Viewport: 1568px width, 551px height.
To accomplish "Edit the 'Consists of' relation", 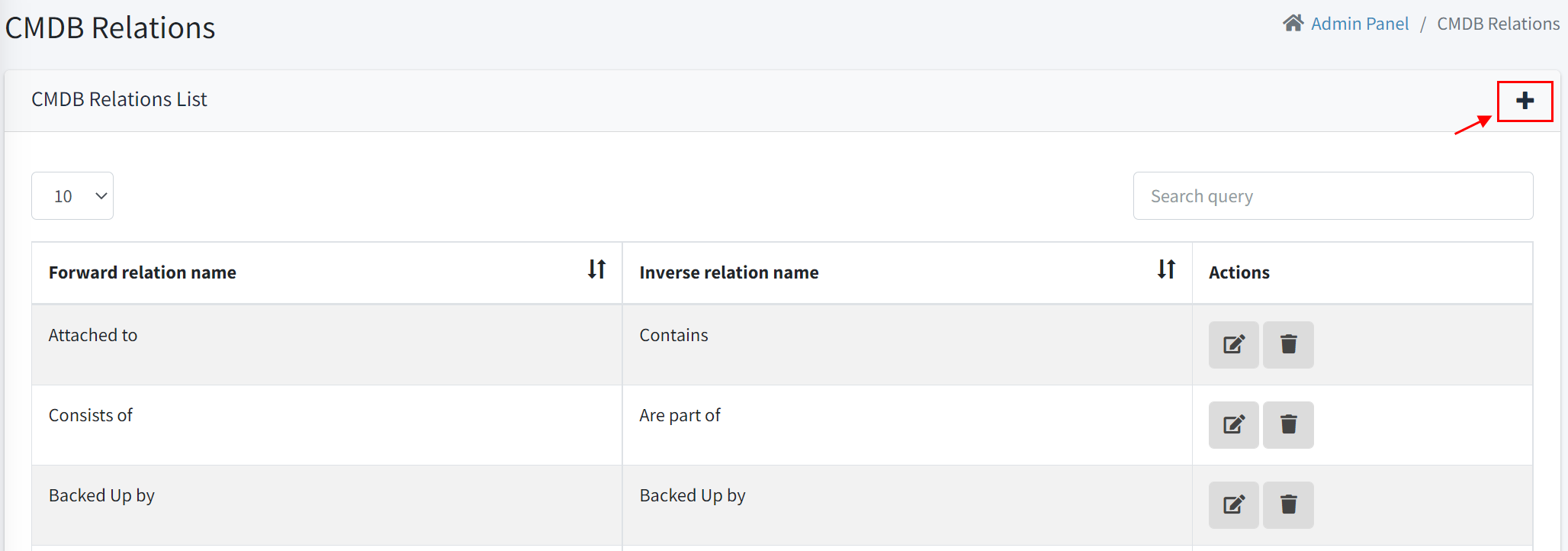I will click(1233, 425).
